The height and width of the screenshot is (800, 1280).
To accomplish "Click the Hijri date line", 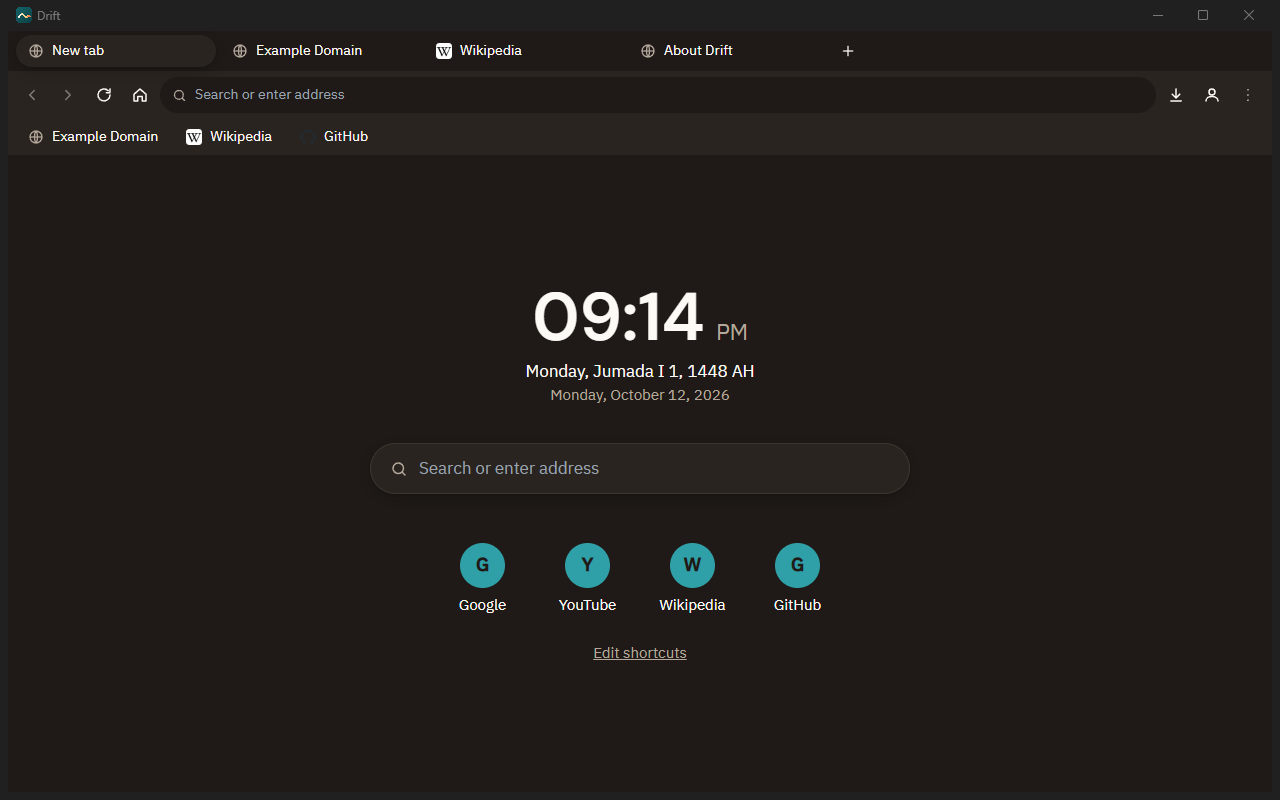I will tap(640, 371).
